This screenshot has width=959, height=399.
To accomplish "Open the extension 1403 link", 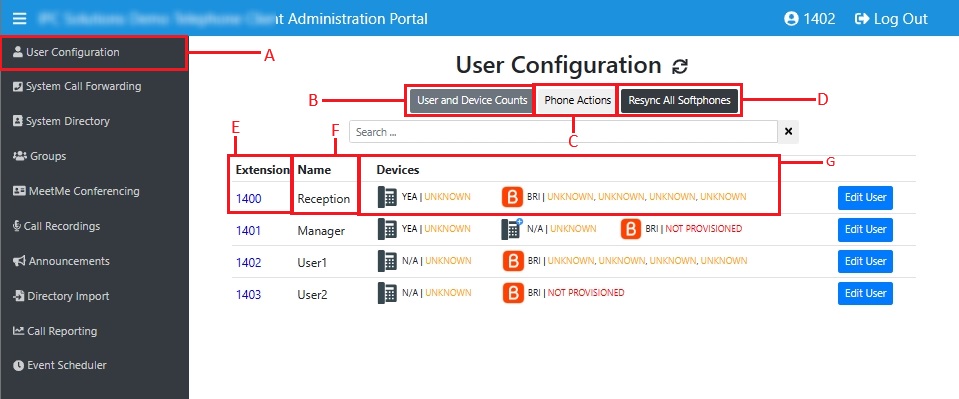I will [x=248, y=295].
